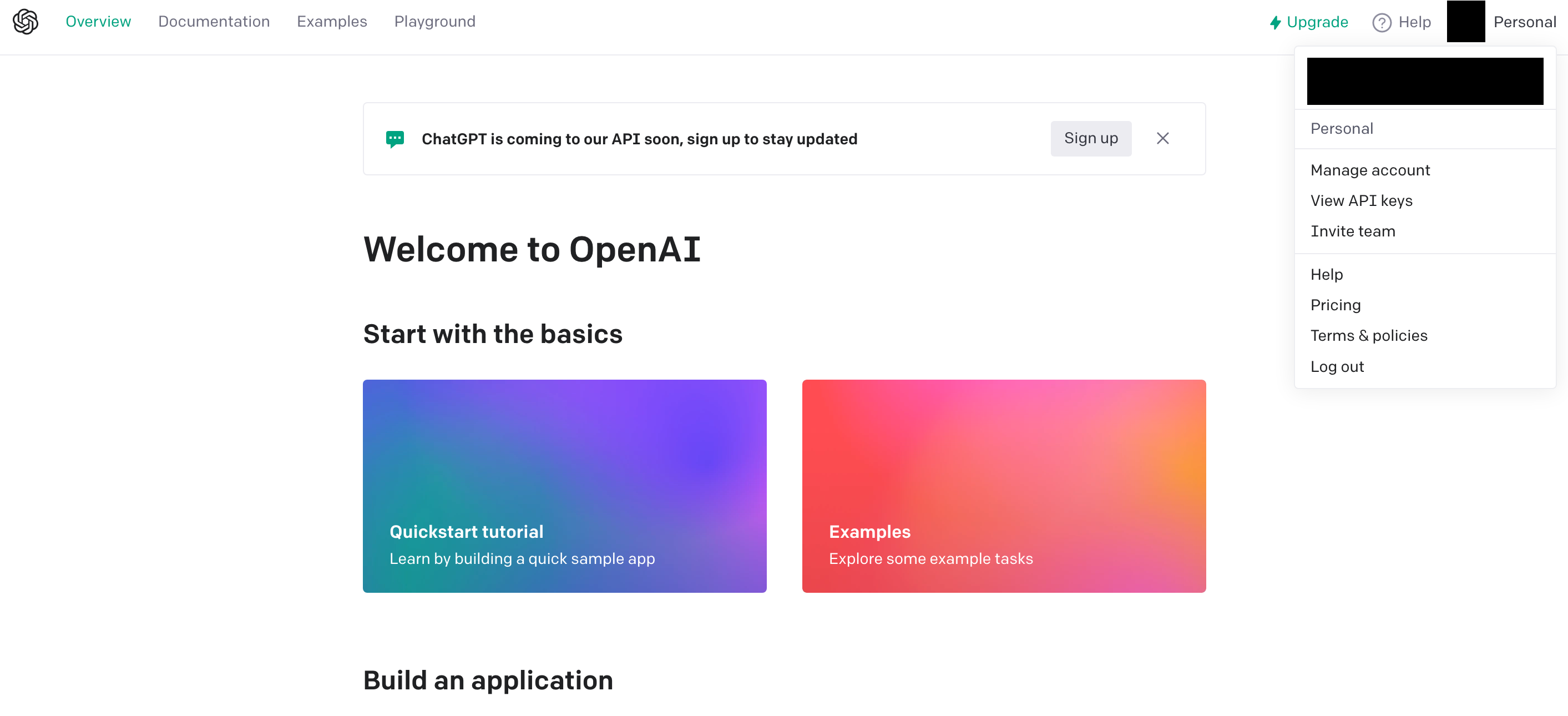Dismiss the ChatGPT API banner
This screenshot has height=716, width=1568.
tap(1162, 138)
